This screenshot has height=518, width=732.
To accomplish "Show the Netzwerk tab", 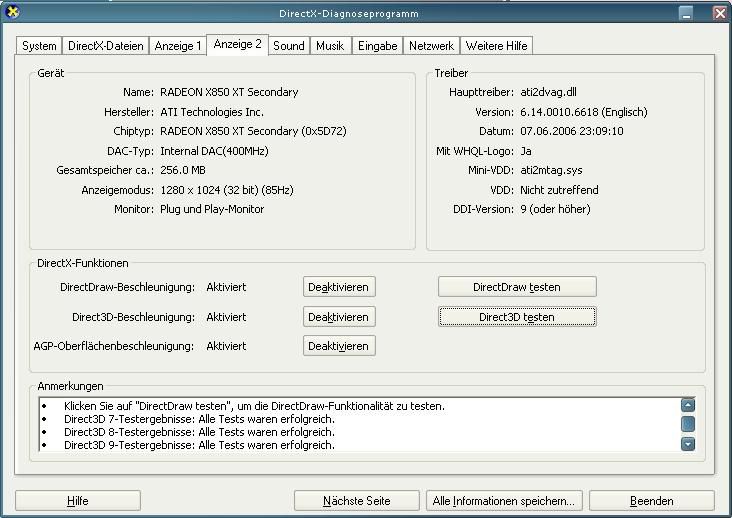I will pyautogui.click(x=431, y=46).
